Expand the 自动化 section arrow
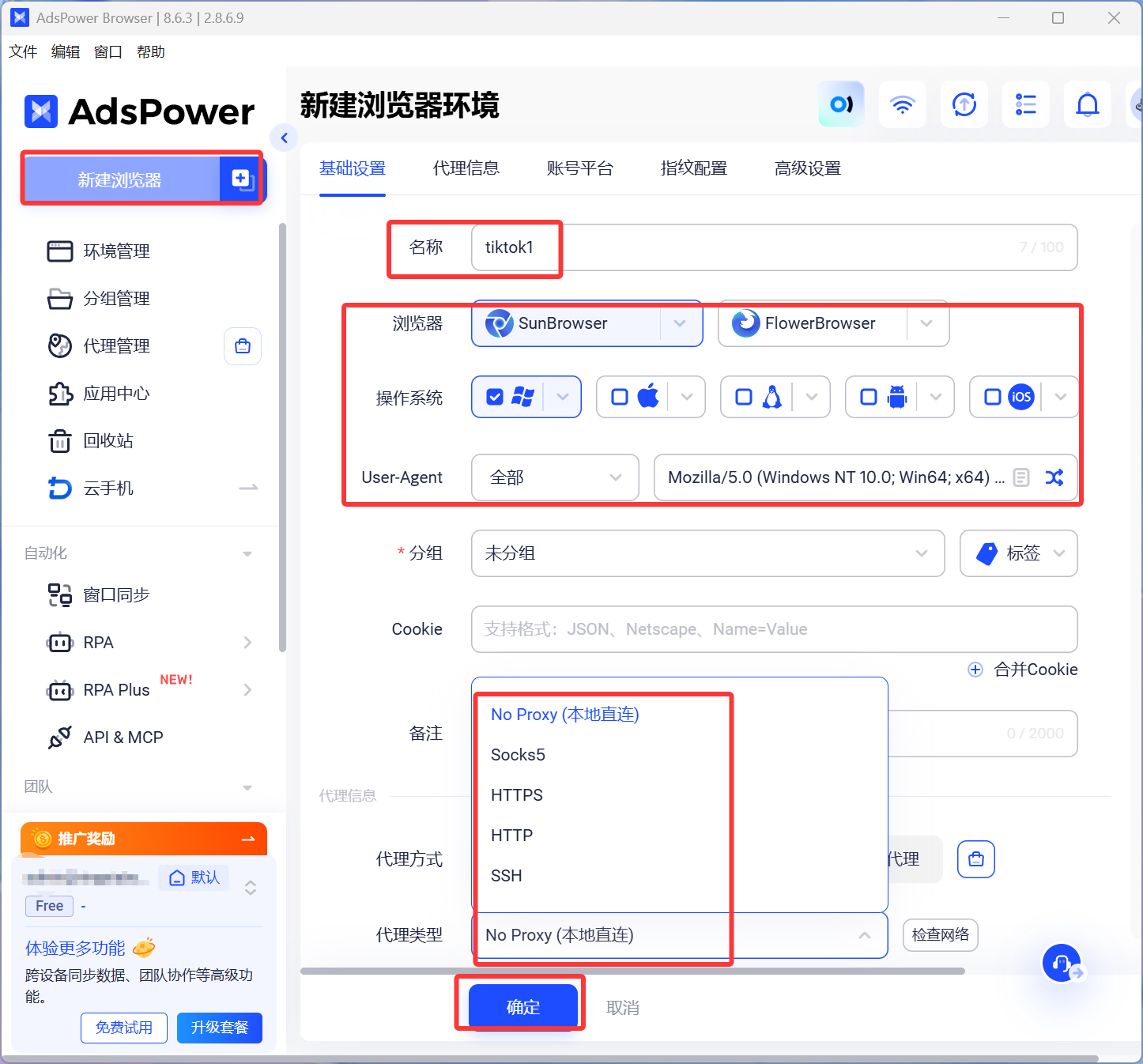 [247, 554]
